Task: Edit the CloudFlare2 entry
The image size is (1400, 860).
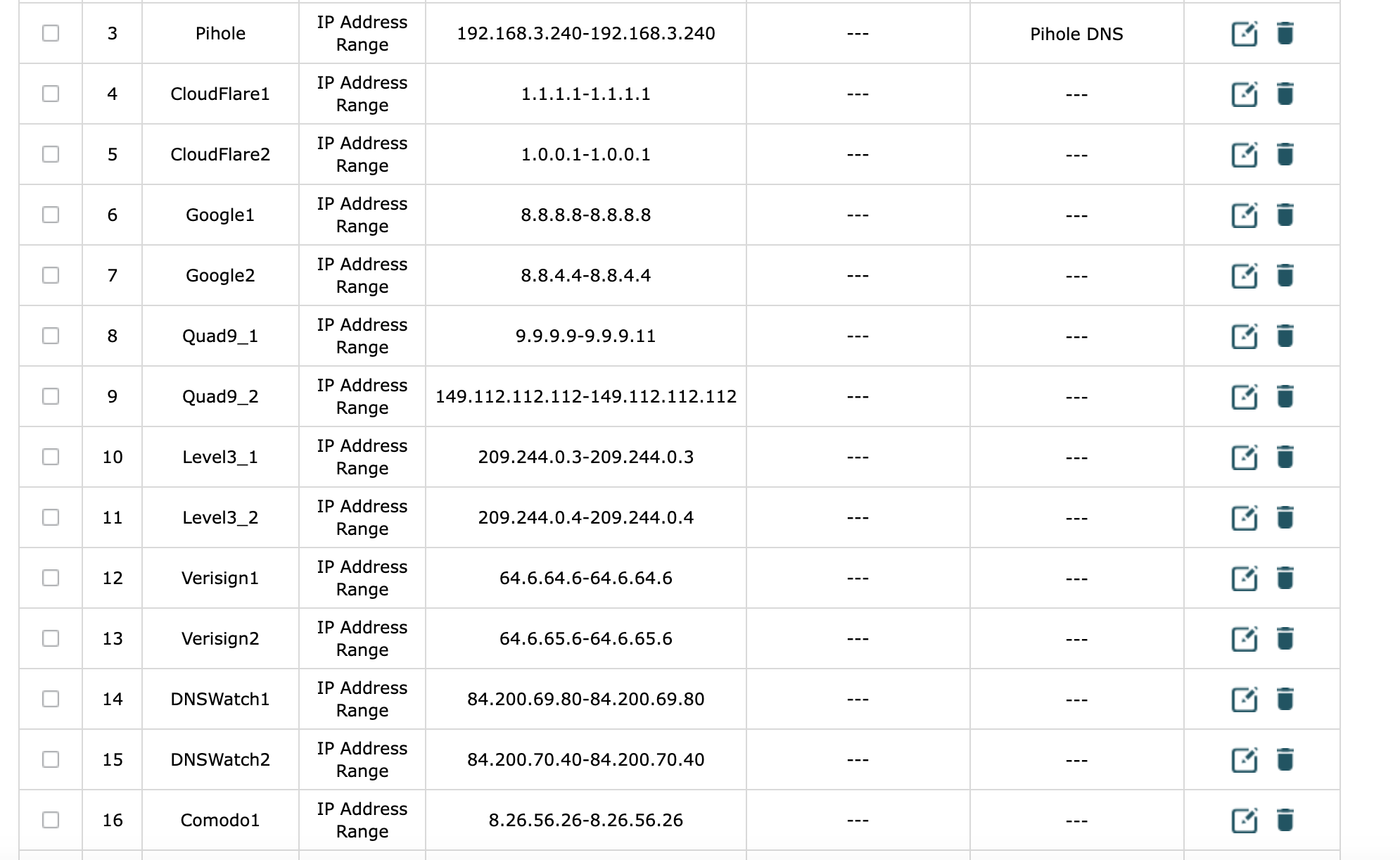Action: [x=1244, y=155]
